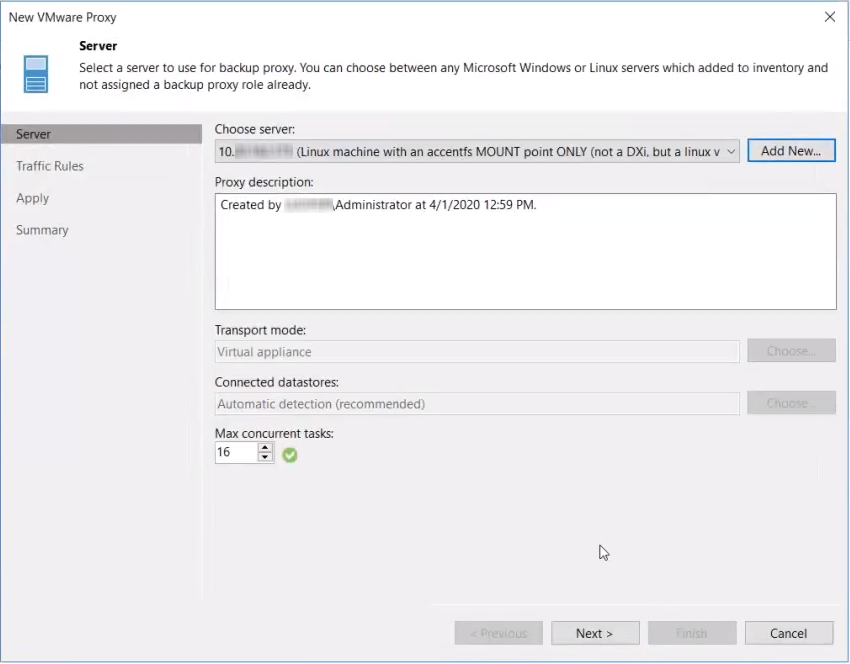The image size is (850, 664).
Task: Click the Add New... button
Action: pos(791,151)
